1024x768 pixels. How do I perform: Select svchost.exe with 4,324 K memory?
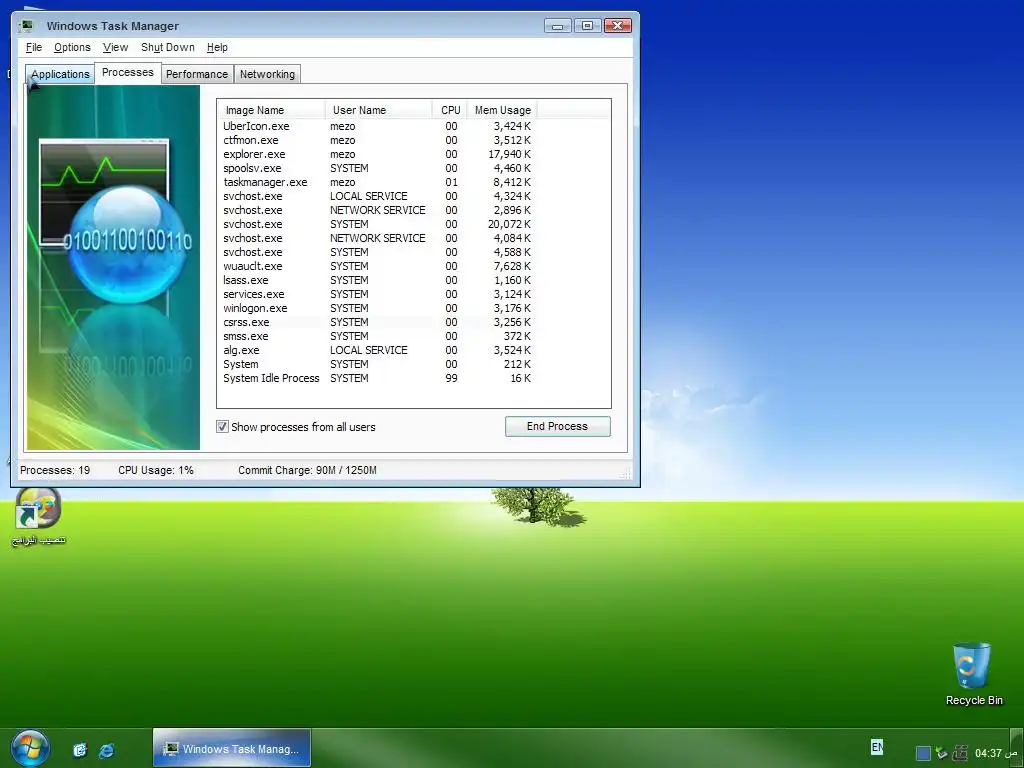[377, 196]
